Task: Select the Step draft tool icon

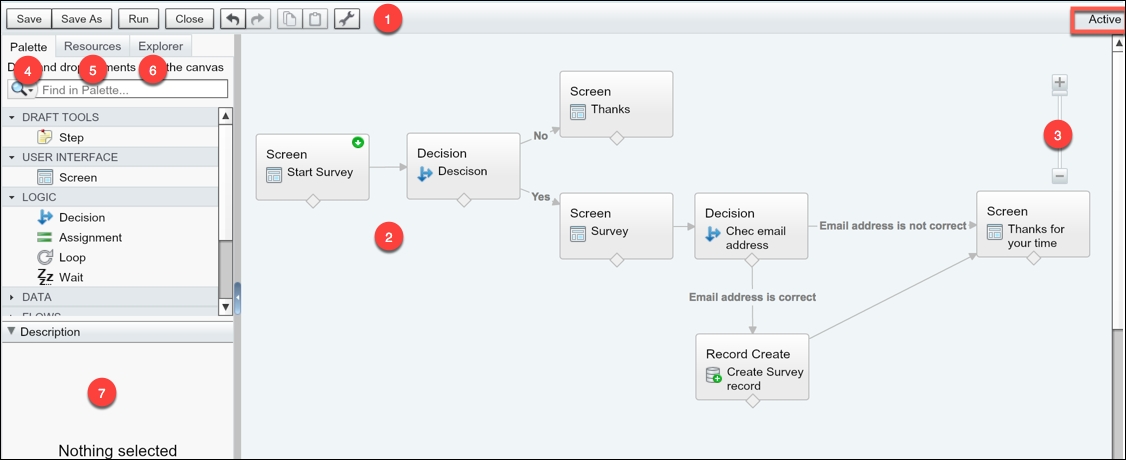Action: [45, 137]
